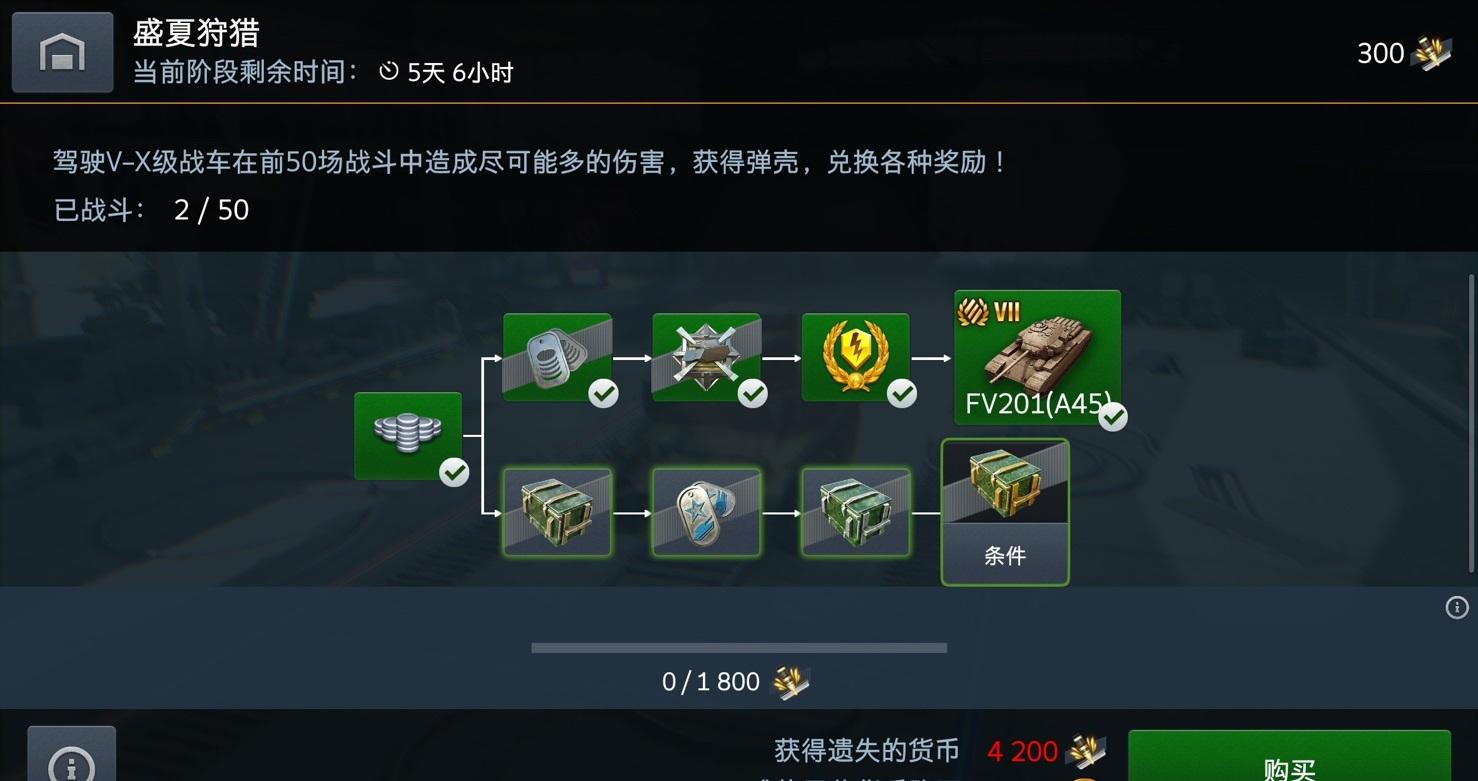1478x781 pixels.
Task: Click the checkmark on FV201 tile
Action: click(x=1112, y=417)
